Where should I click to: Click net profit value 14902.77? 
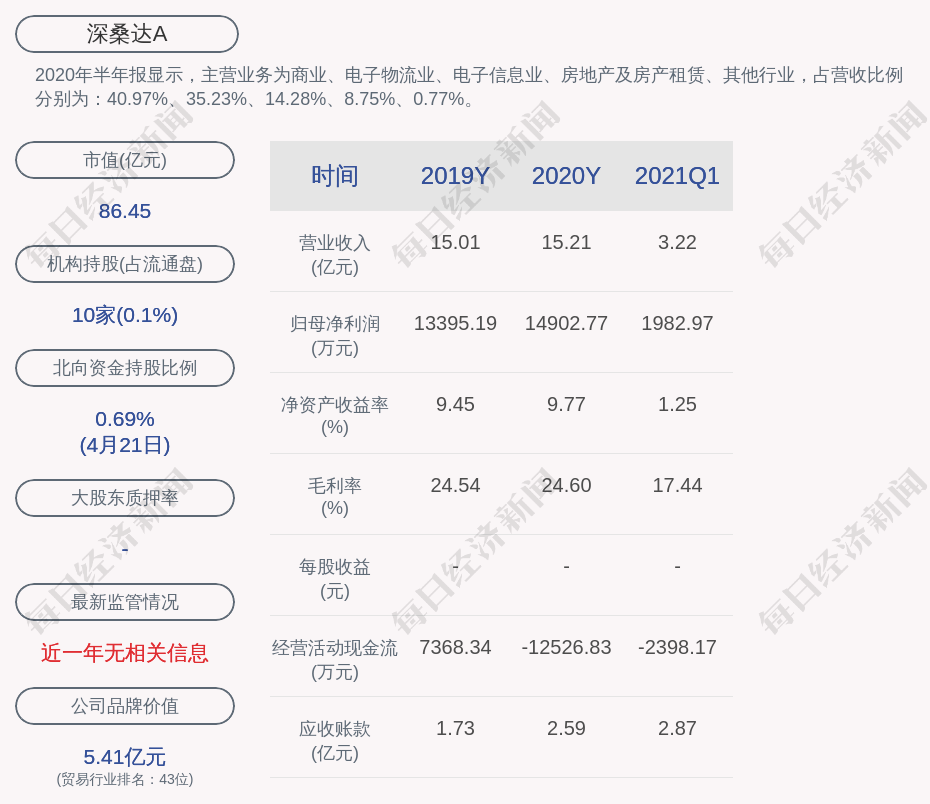[566, 323]
